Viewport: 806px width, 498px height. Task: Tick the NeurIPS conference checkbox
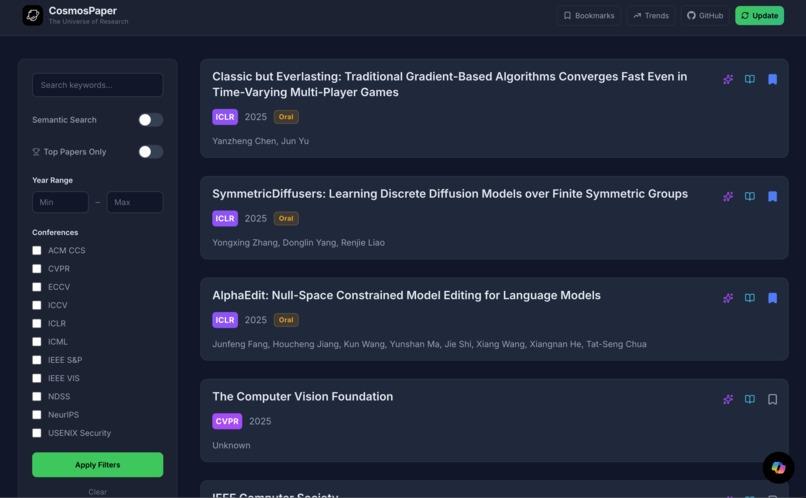36,415
